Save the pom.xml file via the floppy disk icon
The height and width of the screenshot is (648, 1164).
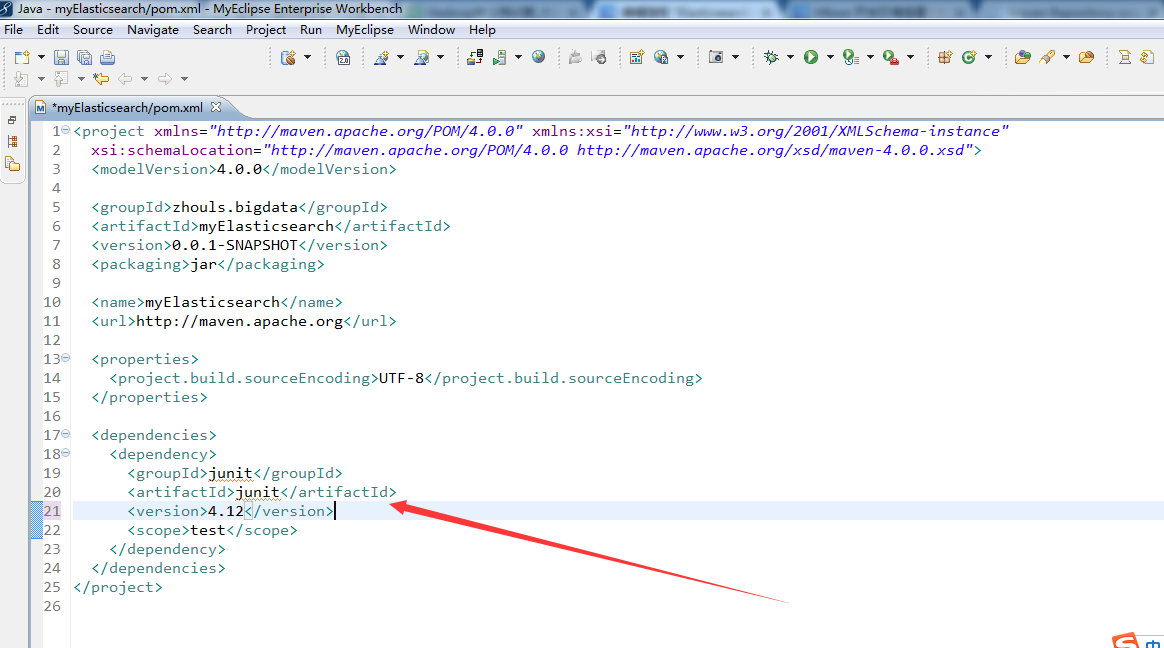[x=62, y=57]
